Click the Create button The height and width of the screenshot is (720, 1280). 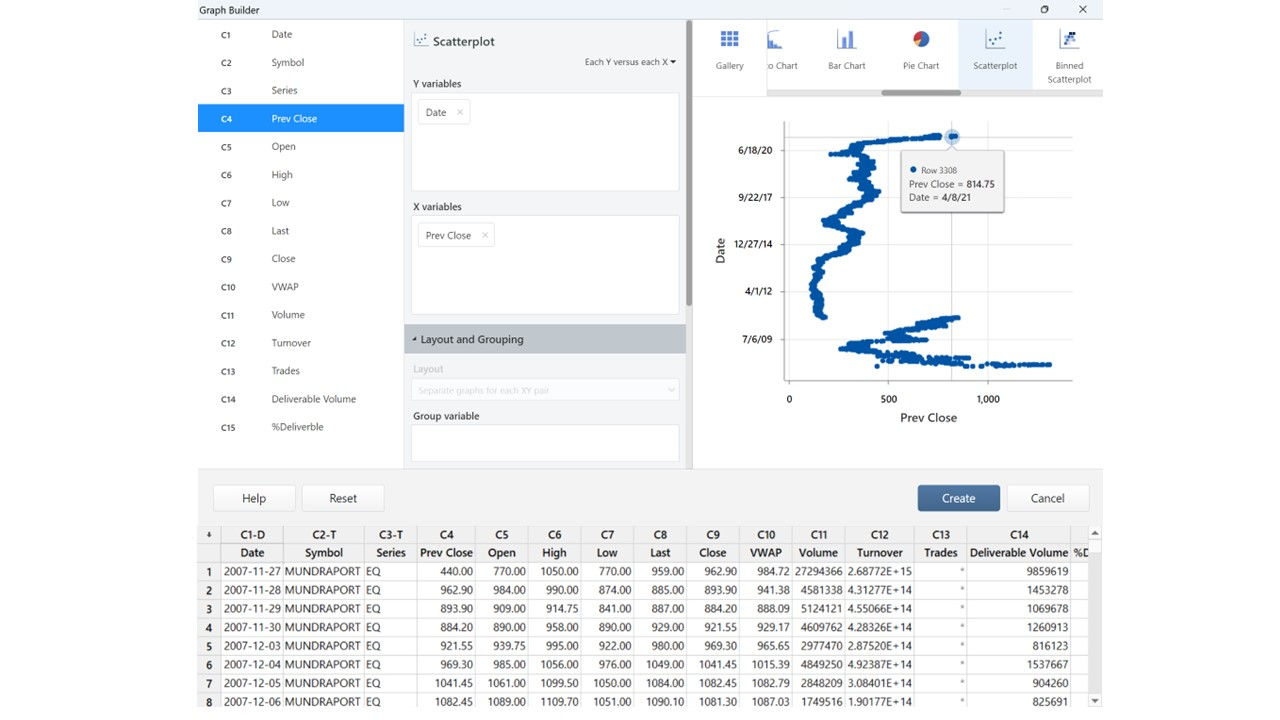coord(957,497)
